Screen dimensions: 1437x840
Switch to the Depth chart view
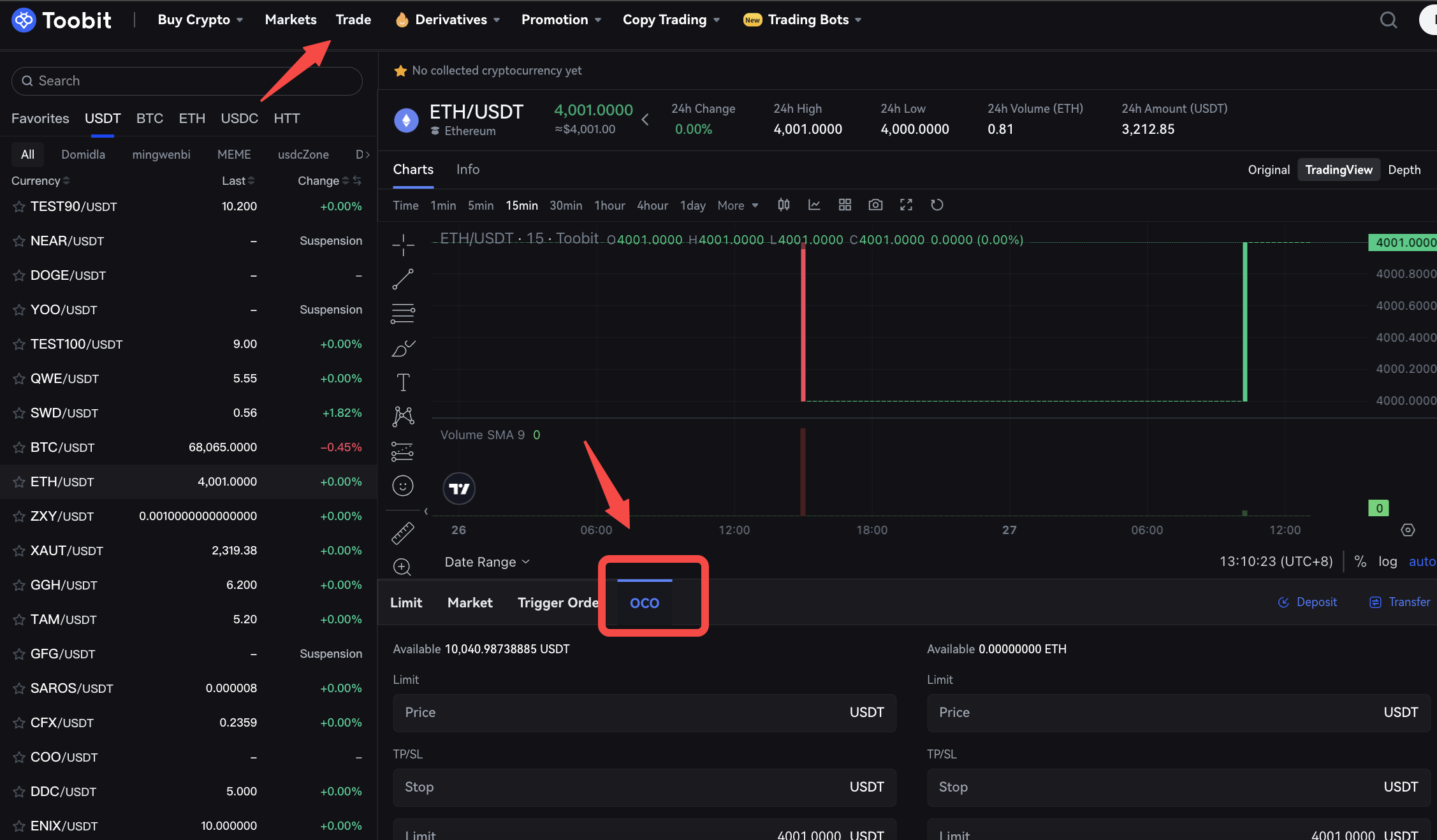tap(1404, 170)
